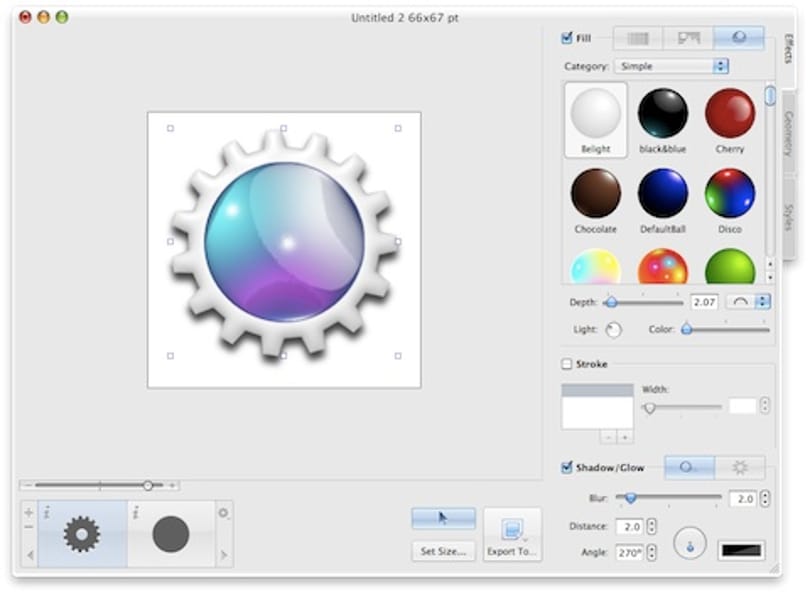Screen dimensions: 810x594
Task: Pick the green material ball
Action: coord(730,267)
